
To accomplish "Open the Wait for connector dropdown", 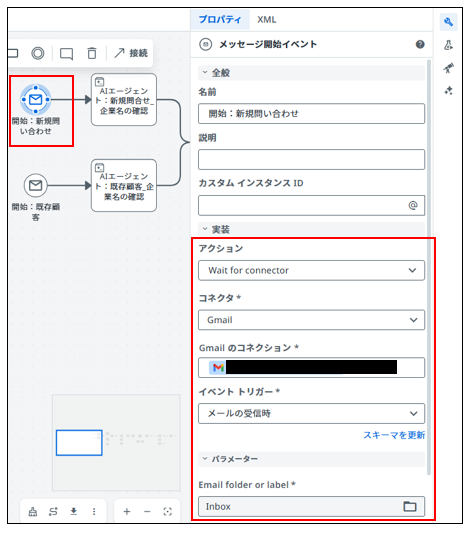I will (x=311, y=270).
